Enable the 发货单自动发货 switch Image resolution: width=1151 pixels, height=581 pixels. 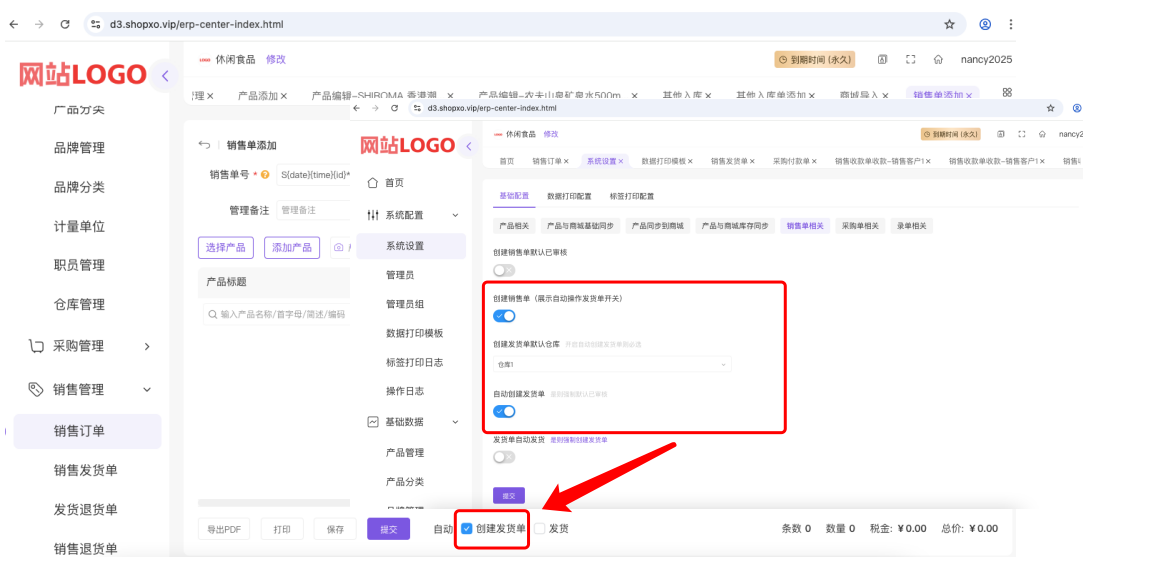click(504, 457)
